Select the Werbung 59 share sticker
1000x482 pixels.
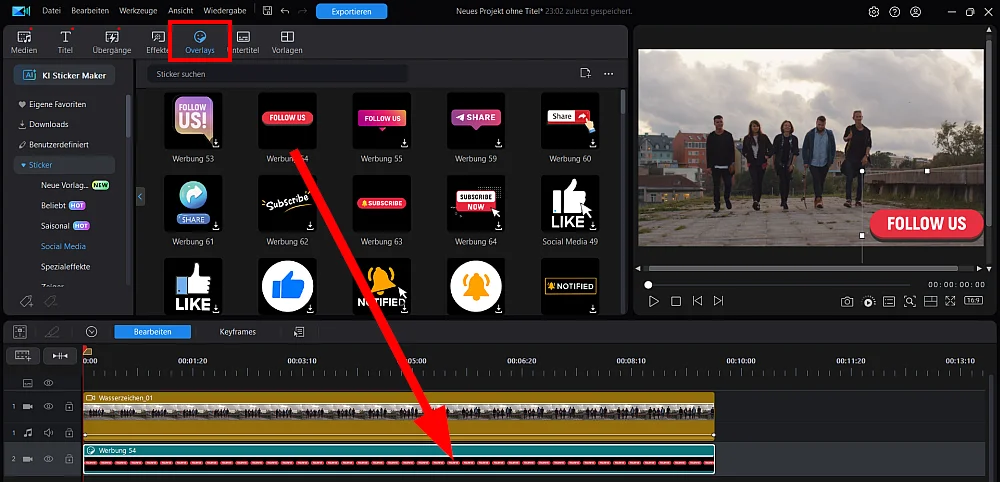(x=476, y=121)
